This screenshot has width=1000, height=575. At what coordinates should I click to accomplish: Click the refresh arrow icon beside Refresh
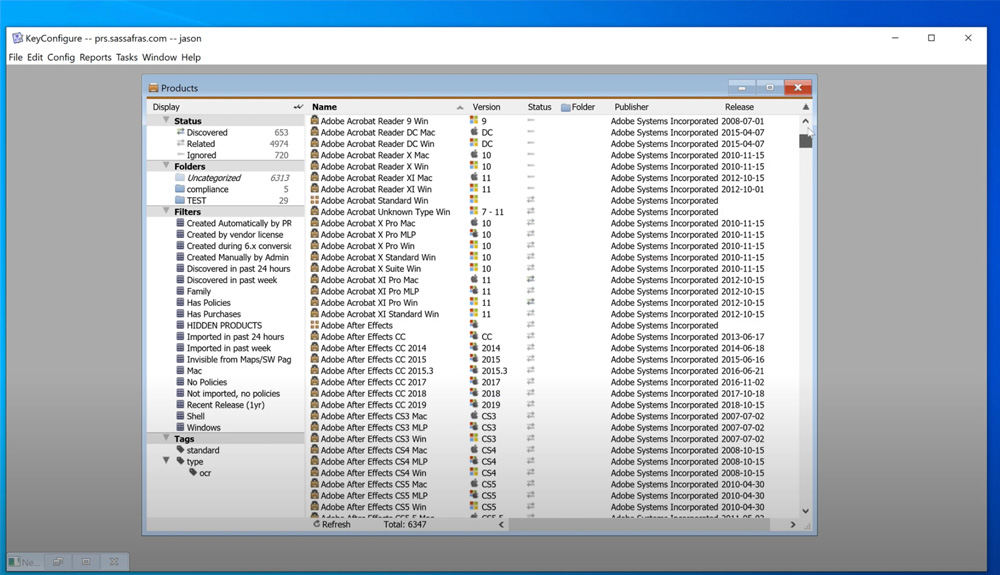[x=316, y=524]
